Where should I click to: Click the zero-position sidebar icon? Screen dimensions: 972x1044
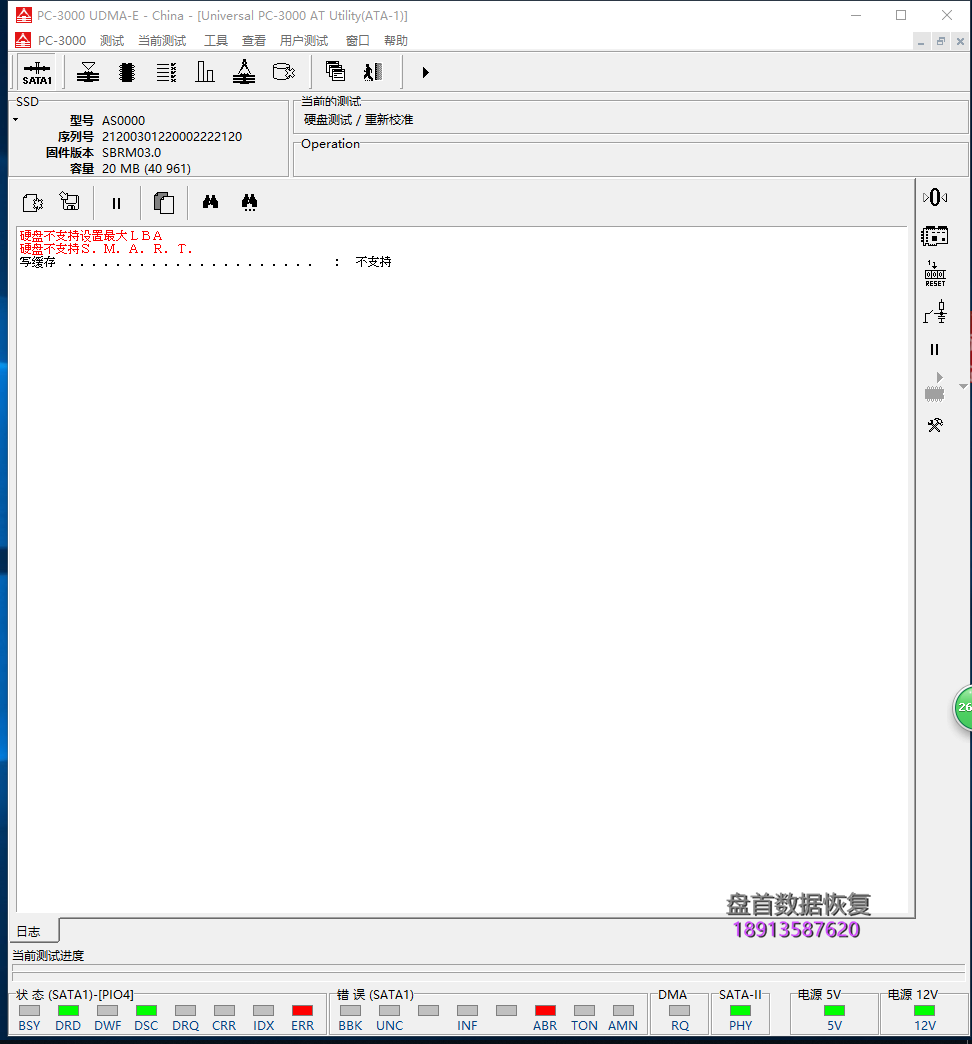click(x=935, y=197)
